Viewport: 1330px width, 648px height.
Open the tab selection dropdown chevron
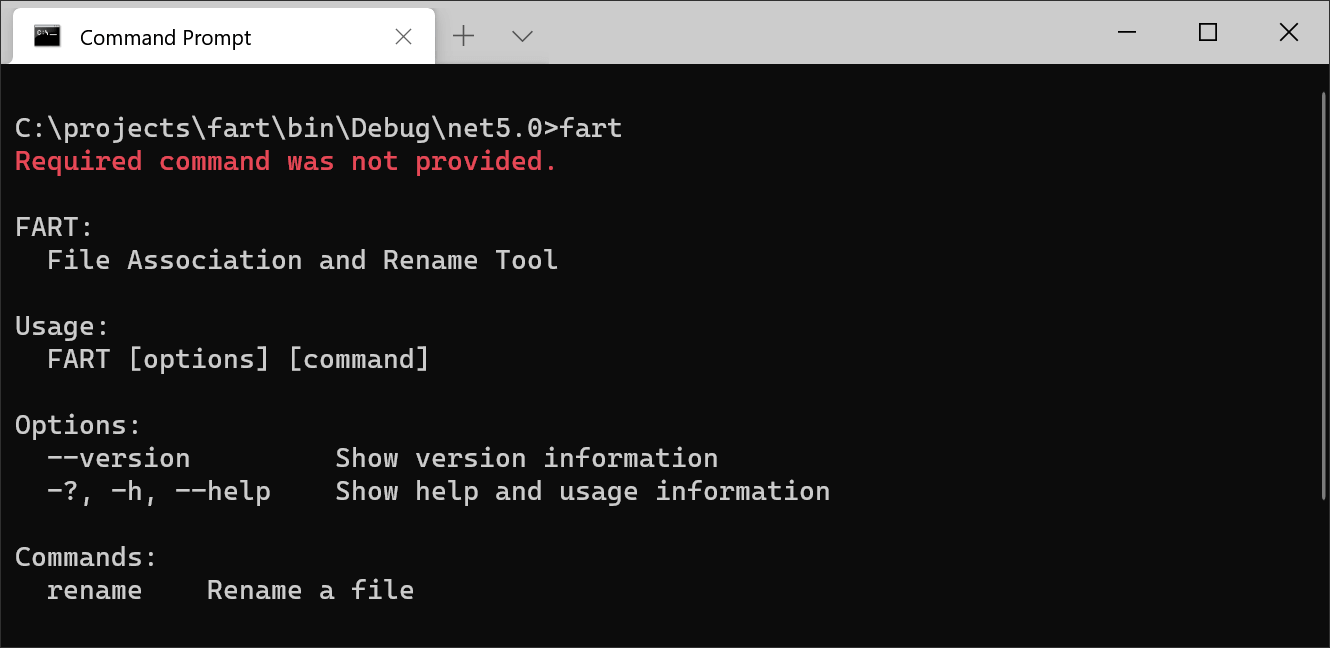point(521,36)
